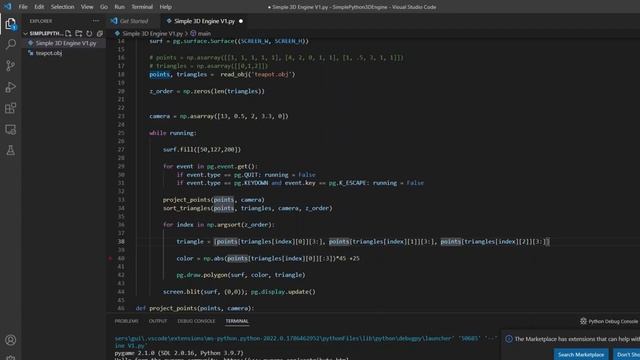
Task: Click line number 38 in the gutter
Action: click(x=121, y=242)
